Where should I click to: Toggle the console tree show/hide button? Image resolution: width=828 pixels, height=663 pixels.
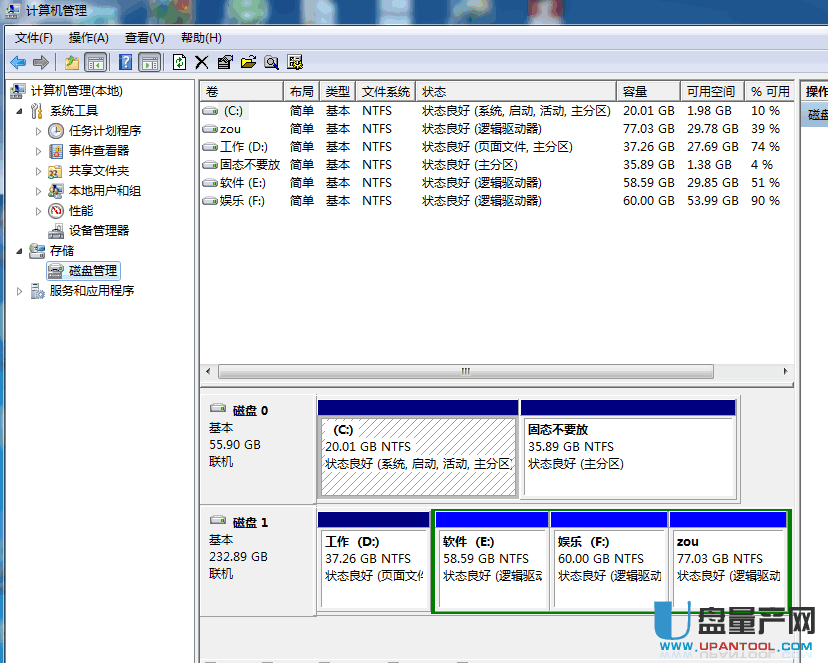(96, 62)
